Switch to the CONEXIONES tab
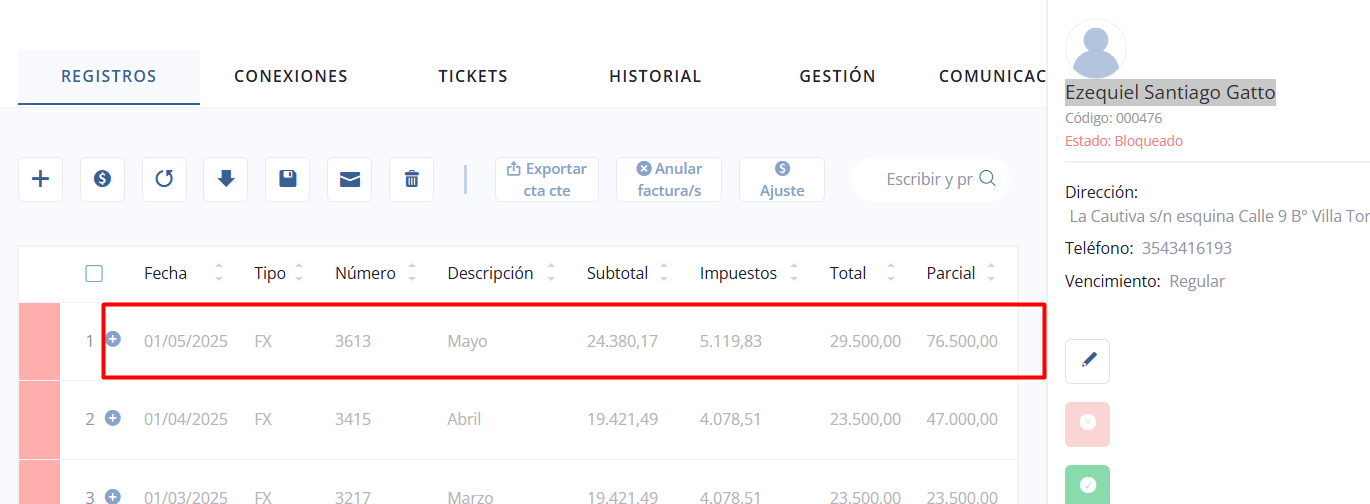This screenshot has height=504, width=1370. 291,77
